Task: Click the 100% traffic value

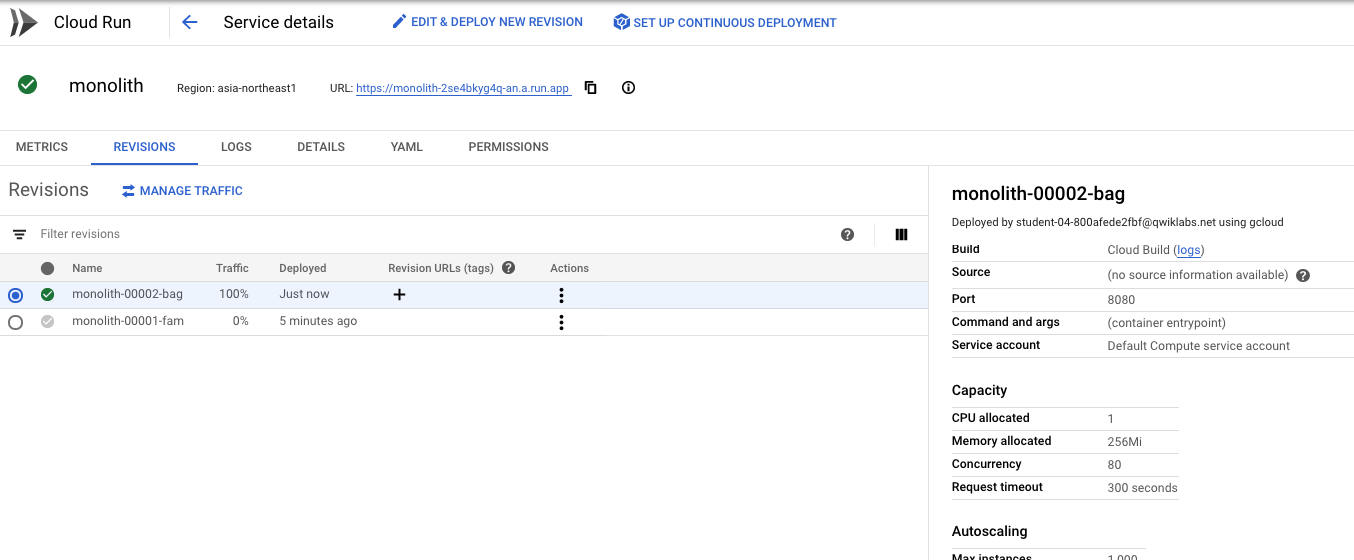Action: click(x=234, y=294)
